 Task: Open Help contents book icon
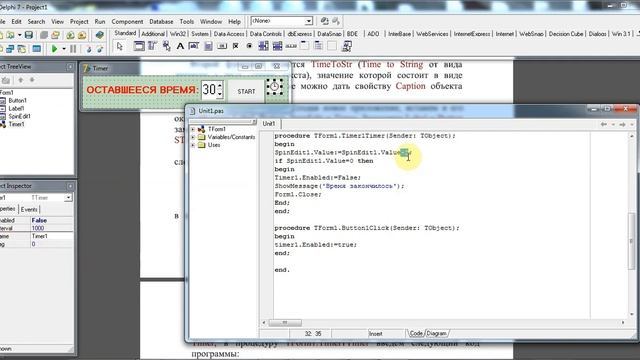100,35
